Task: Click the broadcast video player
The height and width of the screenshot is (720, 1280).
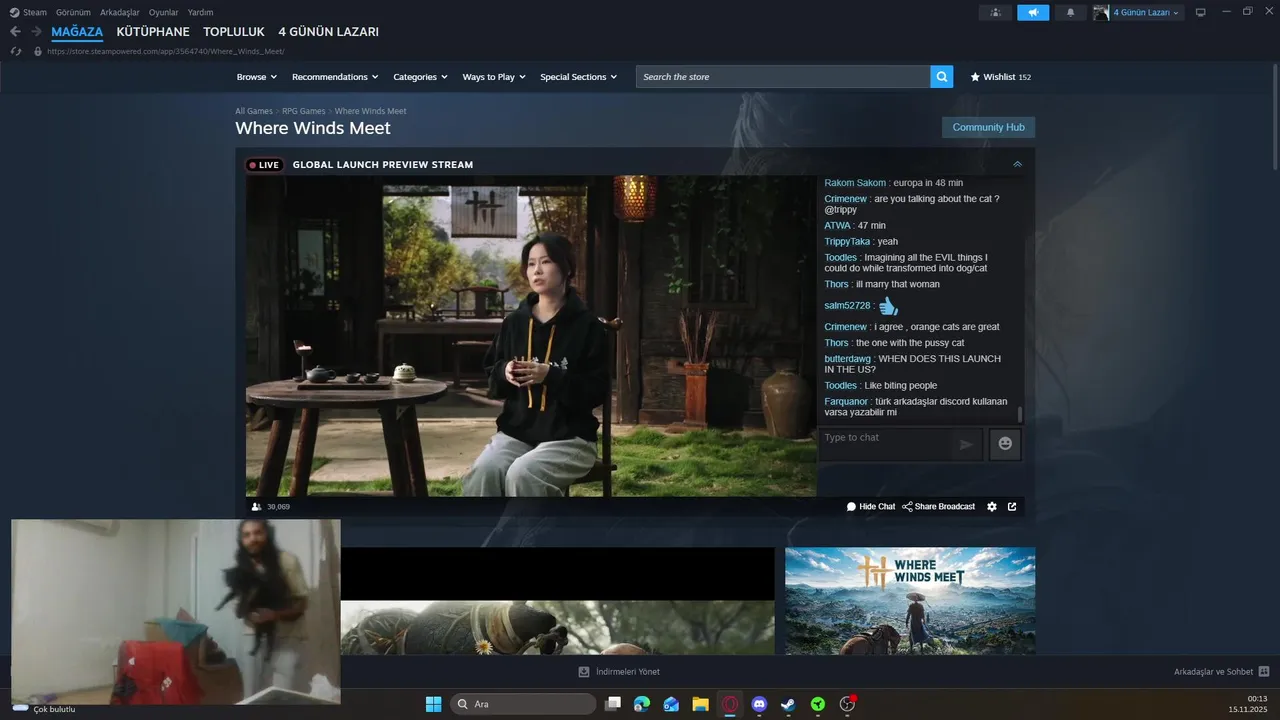Action: [531, 336]
